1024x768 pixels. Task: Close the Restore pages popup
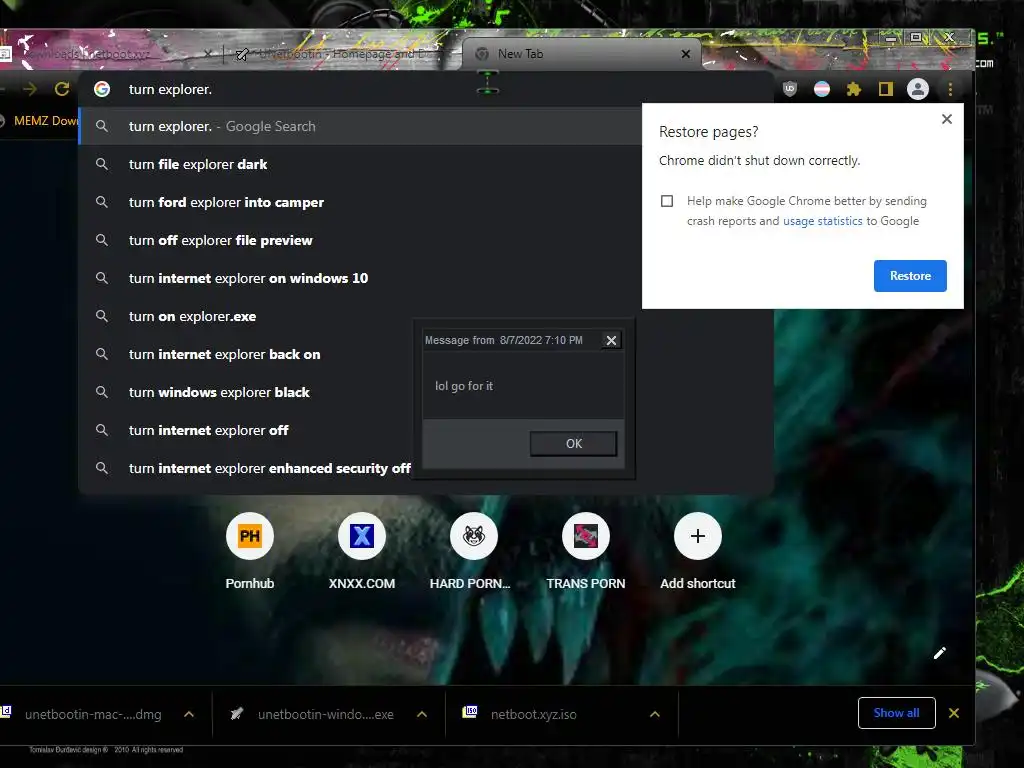947,119
